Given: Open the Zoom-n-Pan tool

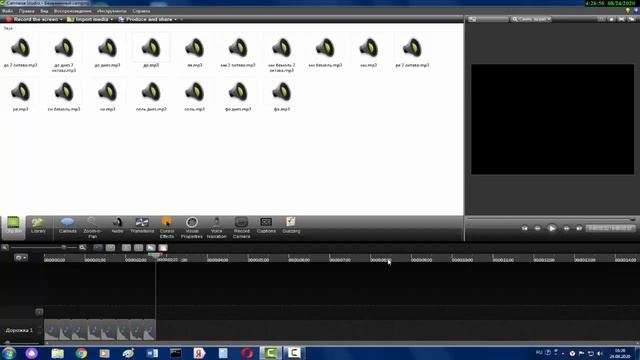Looking at the screenshot, I should click(x=92, y=228).
